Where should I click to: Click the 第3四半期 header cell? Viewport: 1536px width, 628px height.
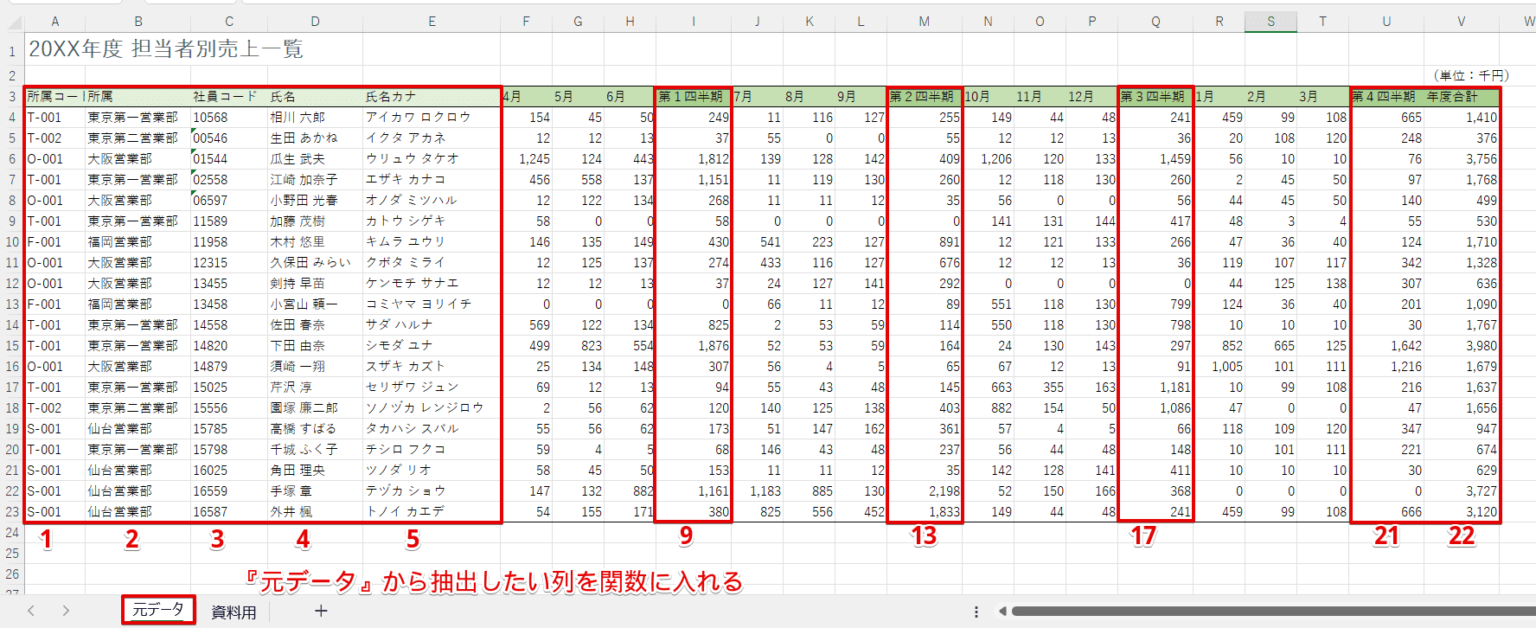point(1155,97)
